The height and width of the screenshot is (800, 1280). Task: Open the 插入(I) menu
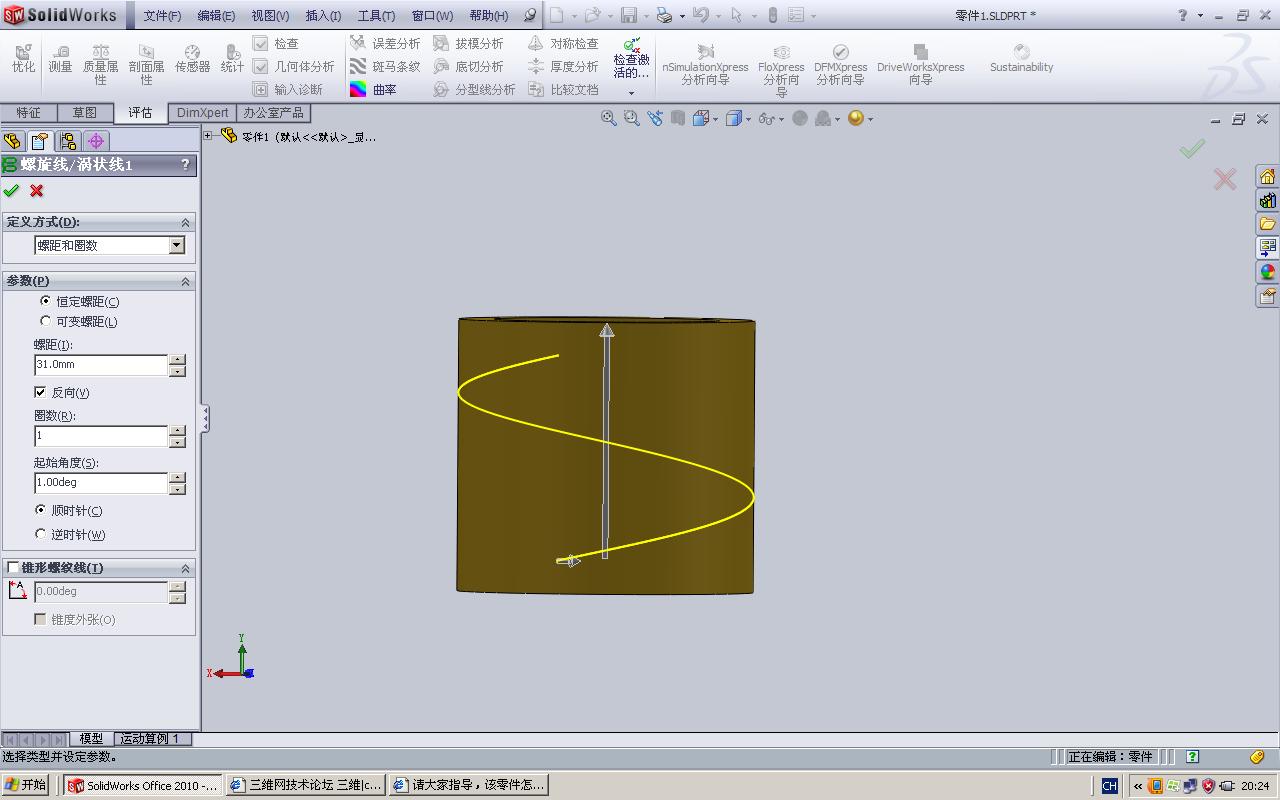[x=323, y=16]
